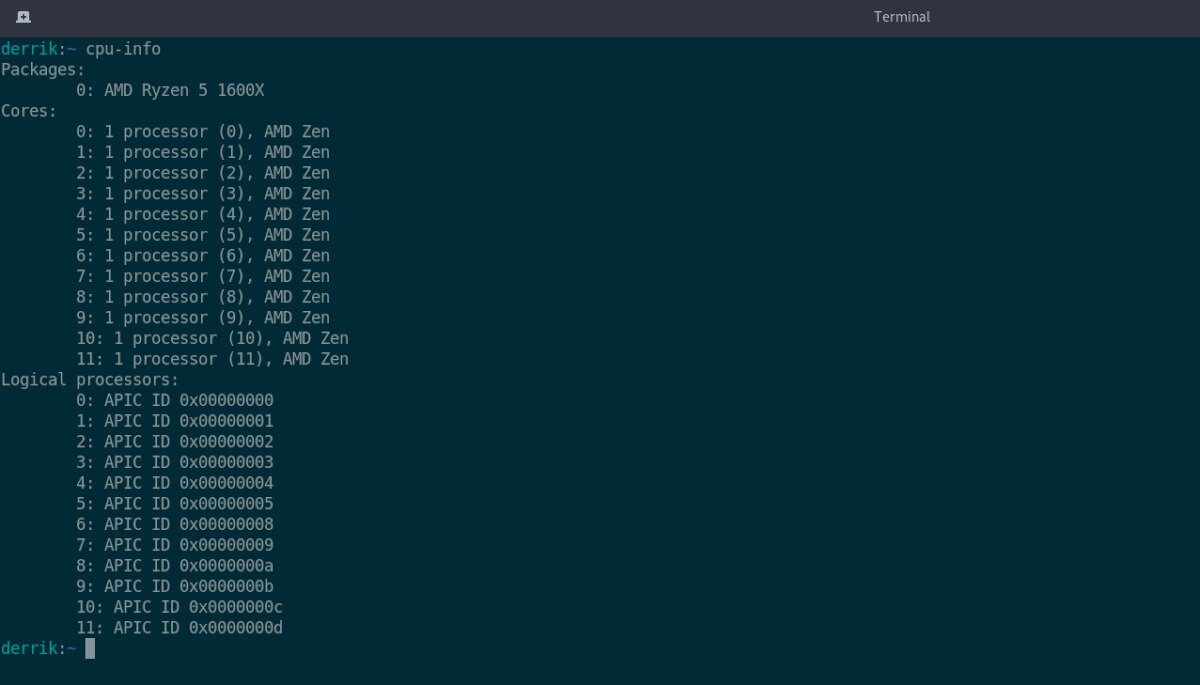Click the Terminal title in the title bar
1200x685 pixels.
point(901,16)
